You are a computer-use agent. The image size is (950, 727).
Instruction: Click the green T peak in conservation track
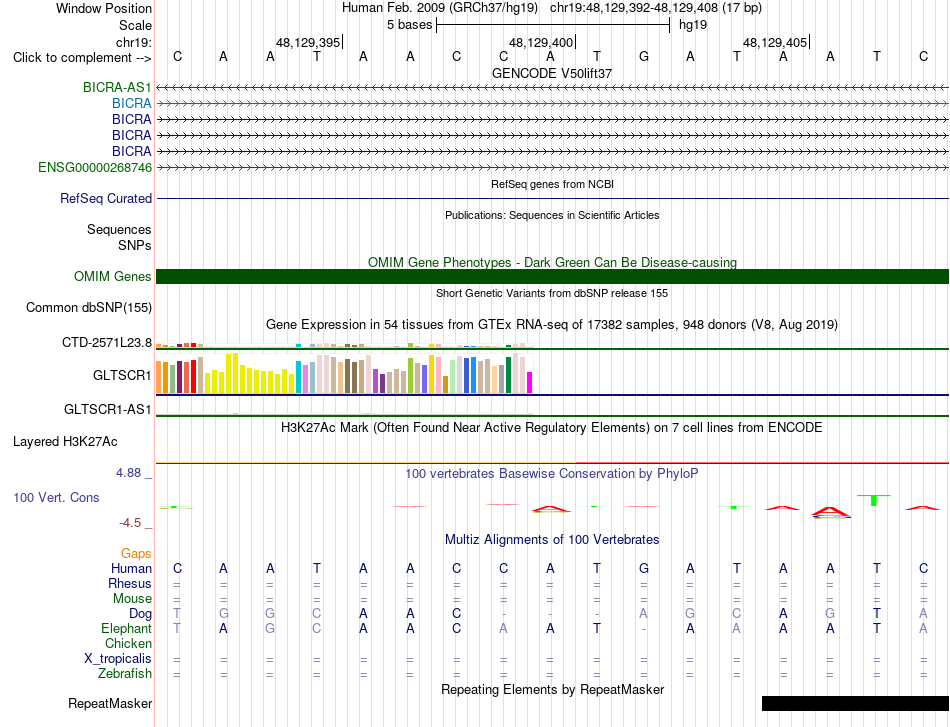click(x=874, y=500)
